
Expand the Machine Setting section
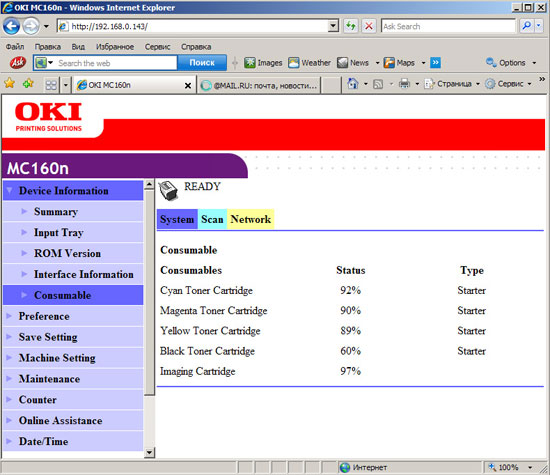coord(73,358)
